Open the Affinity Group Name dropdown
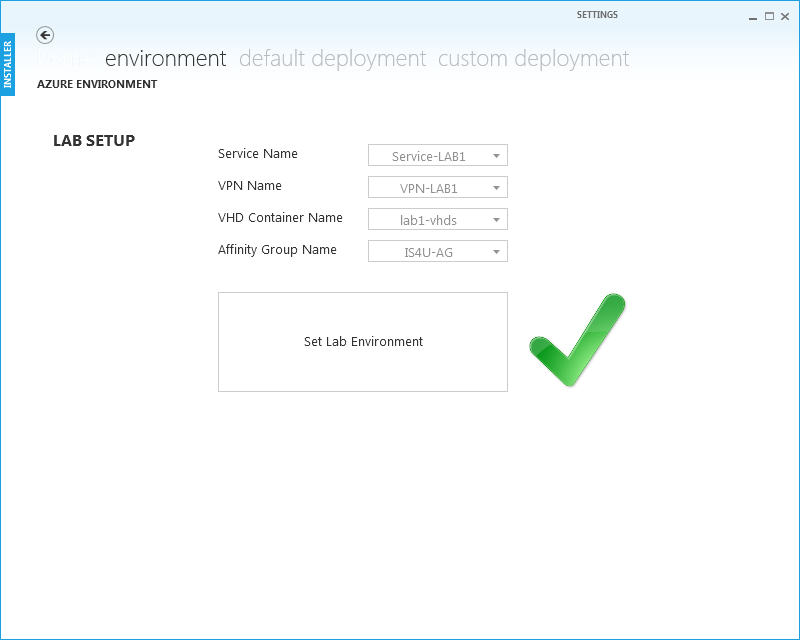Screen dimensions: 800x640 click(438, 251)
